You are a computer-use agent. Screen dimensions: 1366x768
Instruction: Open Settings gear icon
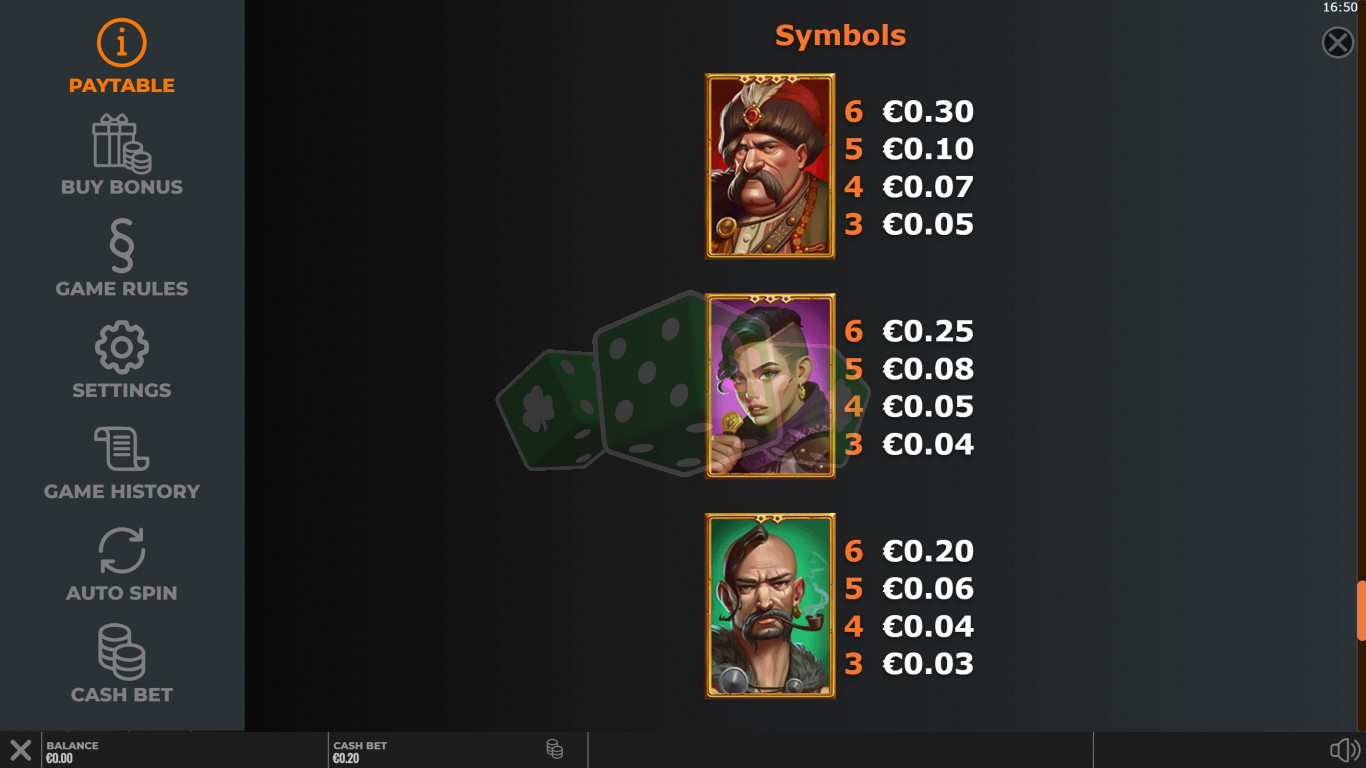122,347
